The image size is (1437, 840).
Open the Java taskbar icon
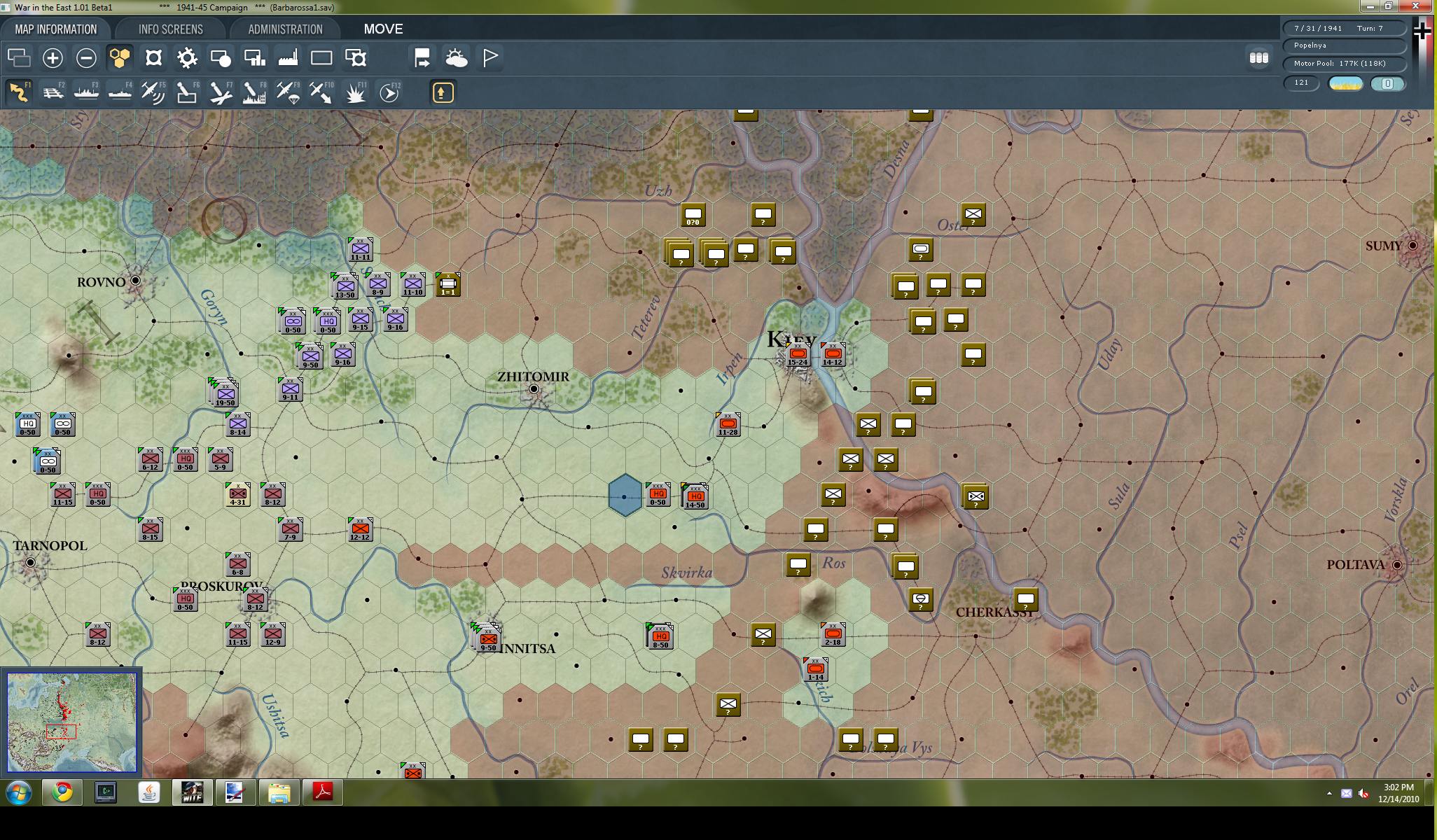point(149,792)
